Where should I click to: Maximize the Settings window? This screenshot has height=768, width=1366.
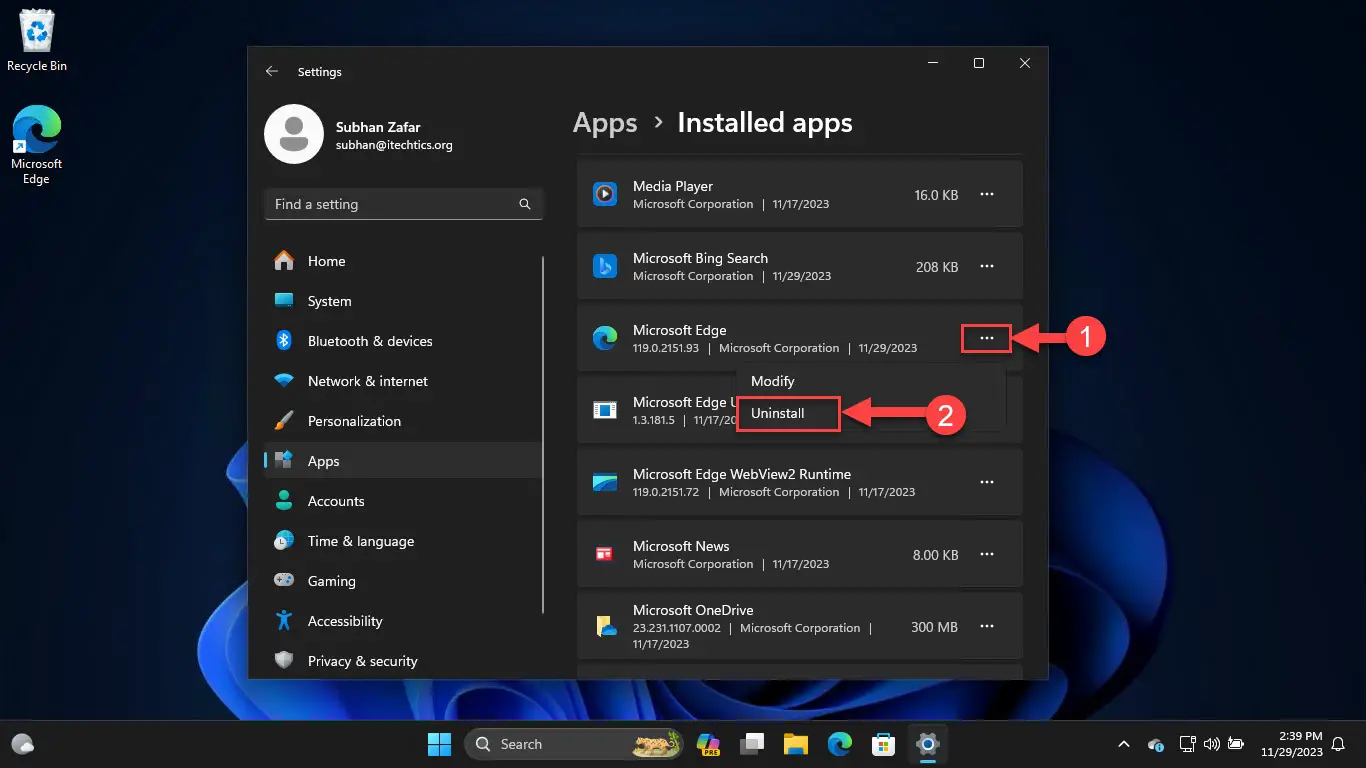coord(979,63)
